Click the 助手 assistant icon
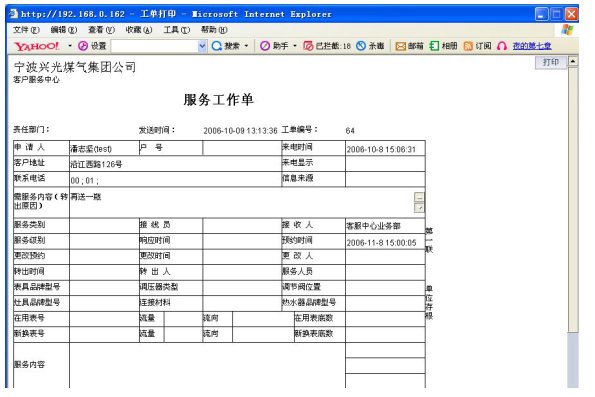595x397 pixels. (x=265, y=46)
